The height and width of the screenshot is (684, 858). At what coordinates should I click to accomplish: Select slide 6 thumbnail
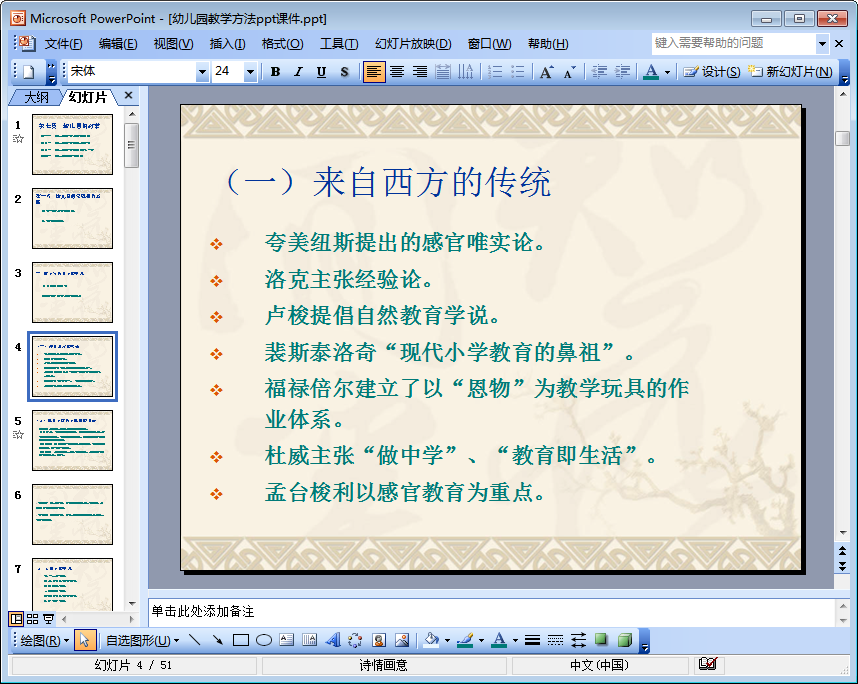[x=72, y=514]
